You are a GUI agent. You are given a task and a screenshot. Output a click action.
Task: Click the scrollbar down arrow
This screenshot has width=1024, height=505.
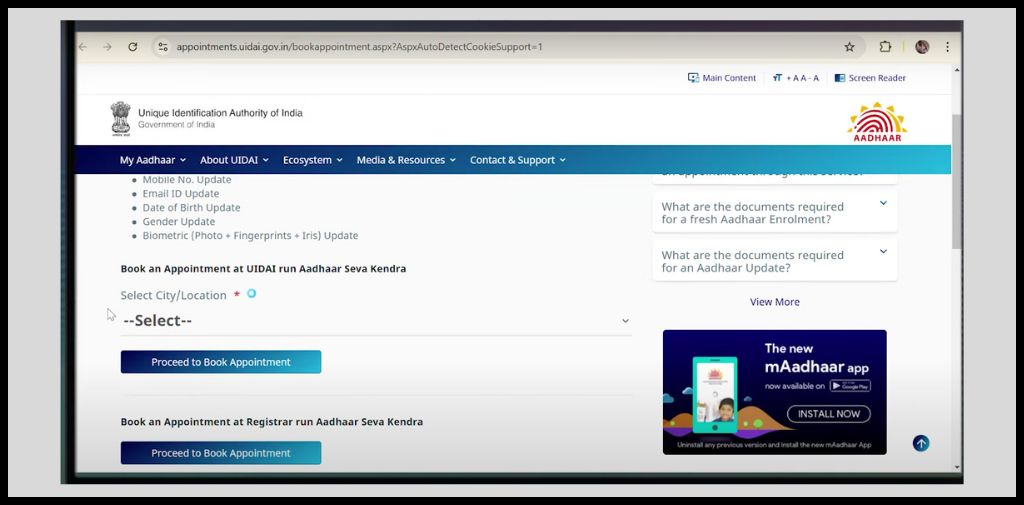coord(957,468)
